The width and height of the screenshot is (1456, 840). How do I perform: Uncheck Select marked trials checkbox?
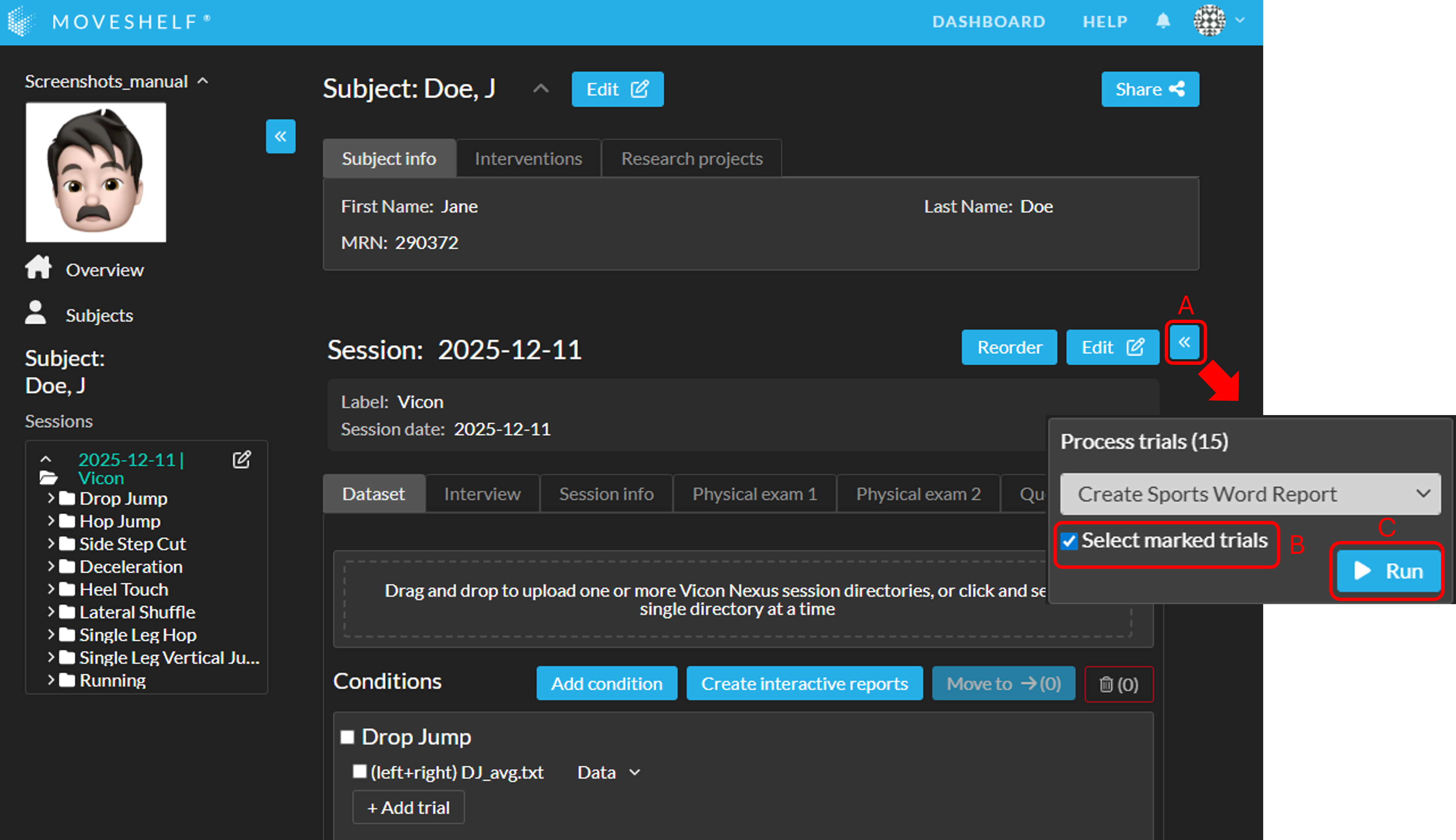click(1069, 541)
